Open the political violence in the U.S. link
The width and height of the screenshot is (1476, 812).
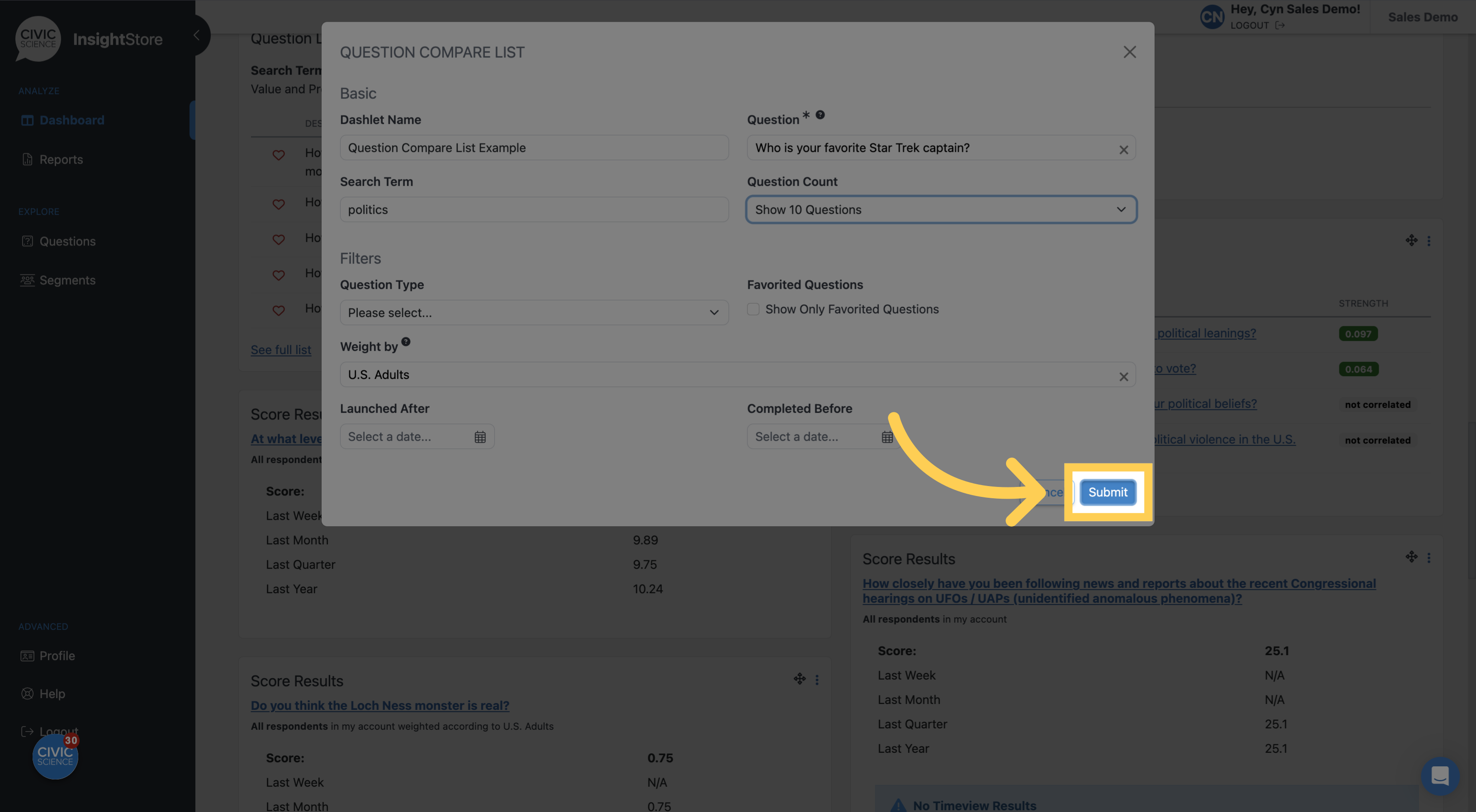1225,439
